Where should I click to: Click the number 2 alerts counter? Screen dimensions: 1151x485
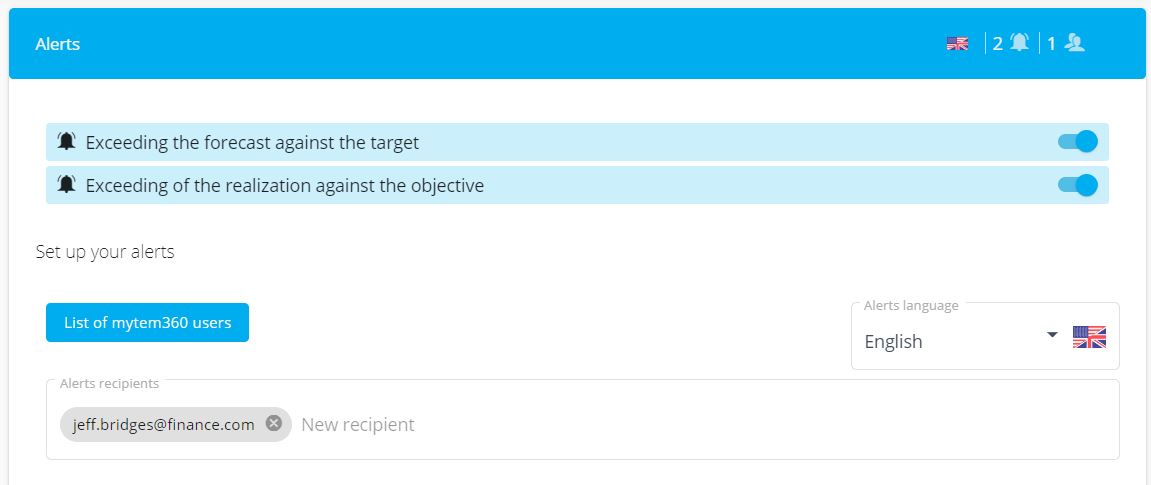click(x=998, y=44)
